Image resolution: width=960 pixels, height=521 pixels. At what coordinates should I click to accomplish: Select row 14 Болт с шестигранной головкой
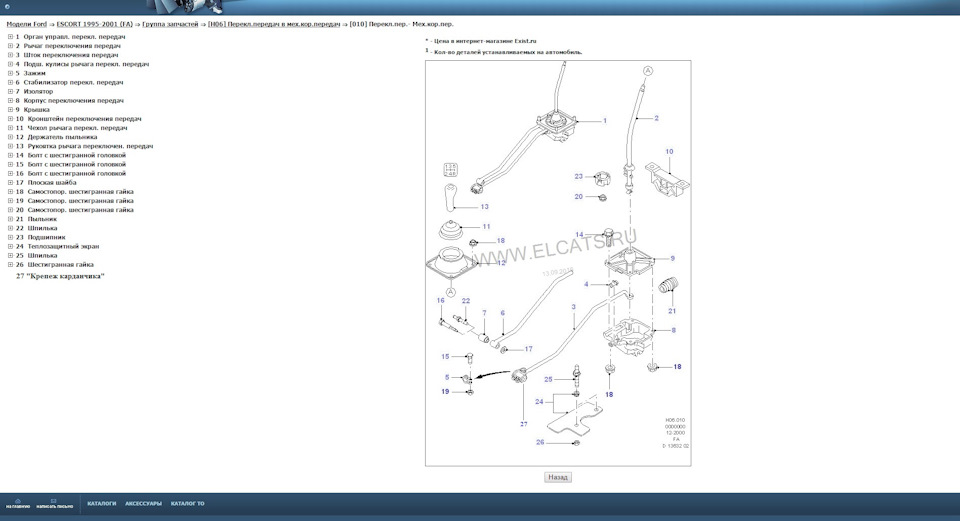[70, 156]
